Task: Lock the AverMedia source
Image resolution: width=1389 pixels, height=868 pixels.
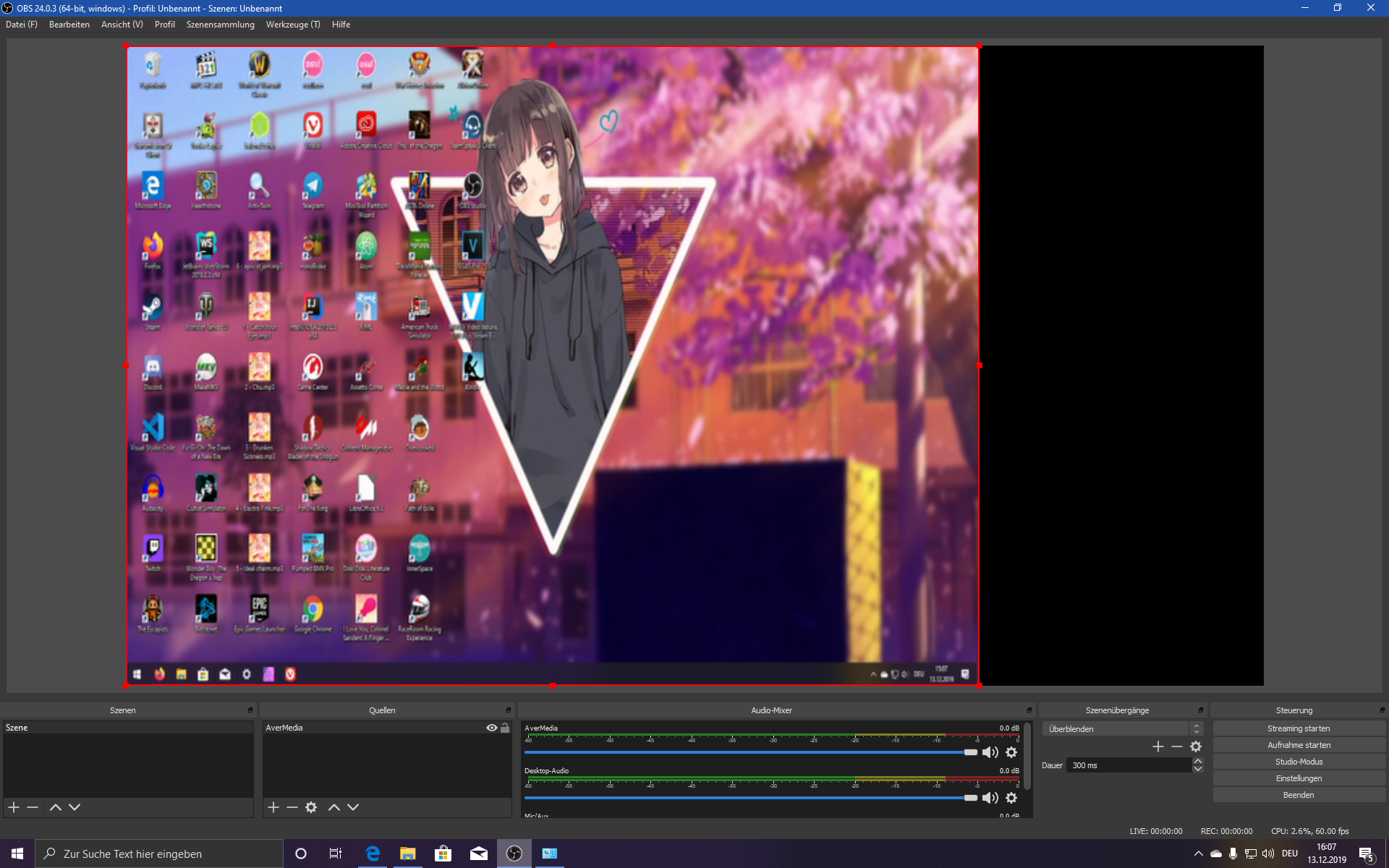Action: point(505,728)
